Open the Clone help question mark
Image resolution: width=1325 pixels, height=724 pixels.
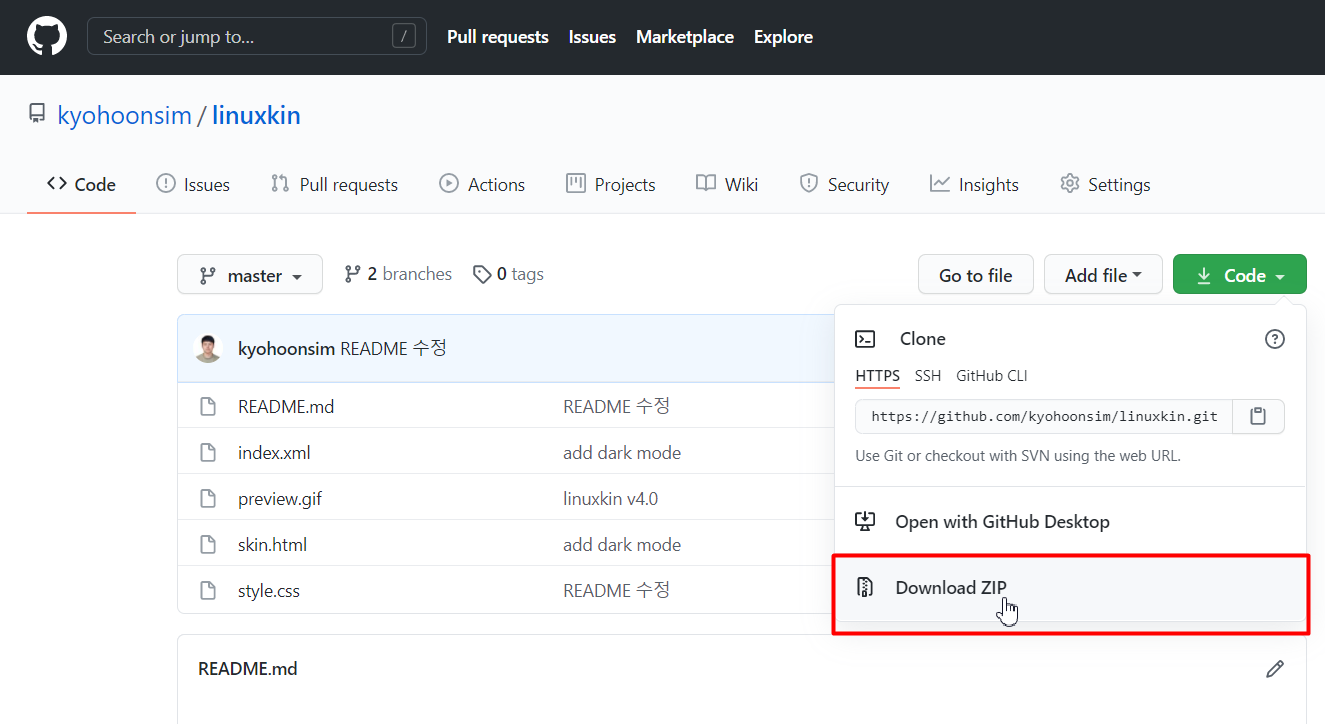pos(1275,339)
